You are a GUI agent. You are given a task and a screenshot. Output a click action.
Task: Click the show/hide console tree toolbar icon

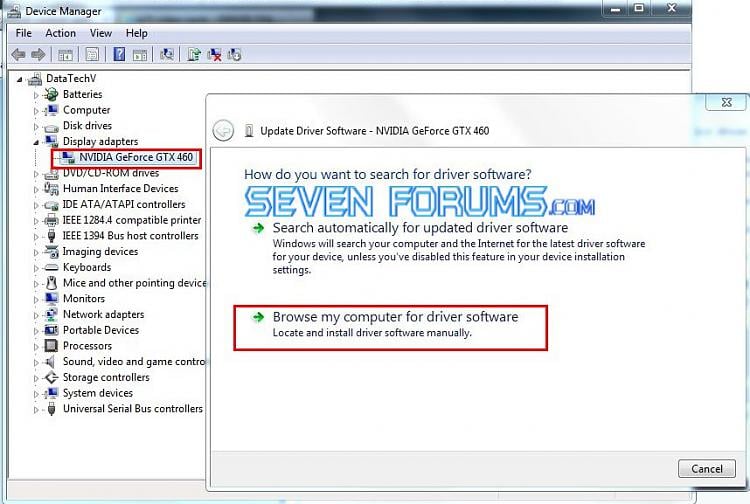point(65,55)
